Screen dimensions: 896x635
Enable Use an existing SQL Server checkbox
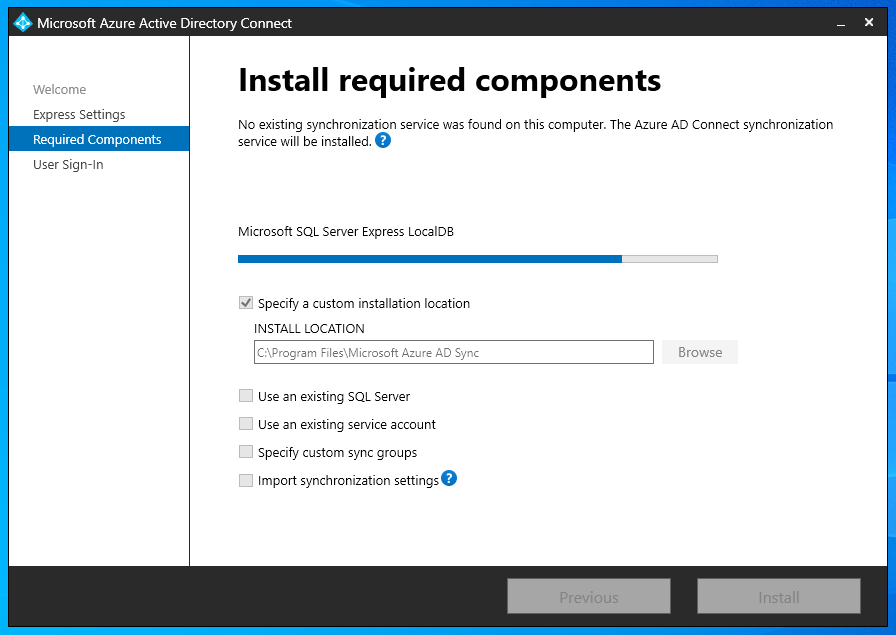(246, 396)
